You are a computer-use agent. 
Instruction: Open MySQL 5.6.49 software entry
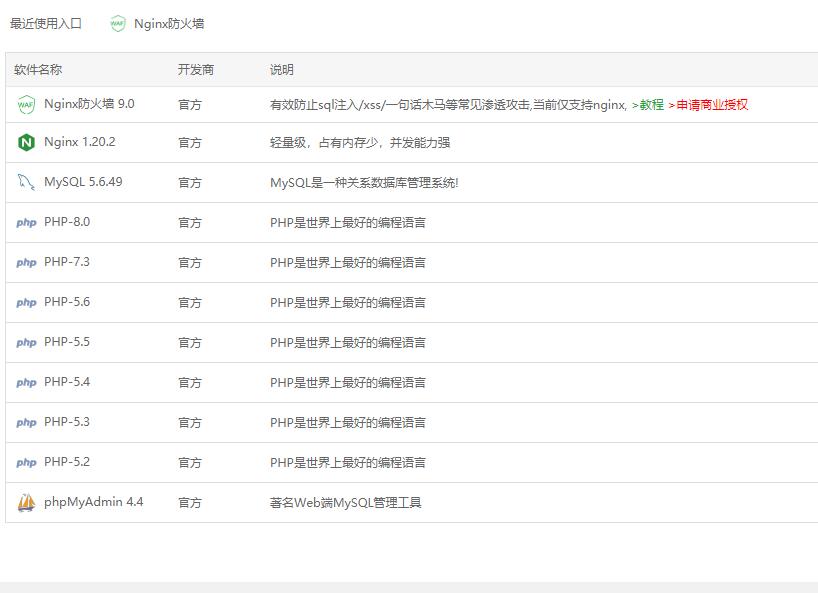pyautogui.click(x=83, y=182)
